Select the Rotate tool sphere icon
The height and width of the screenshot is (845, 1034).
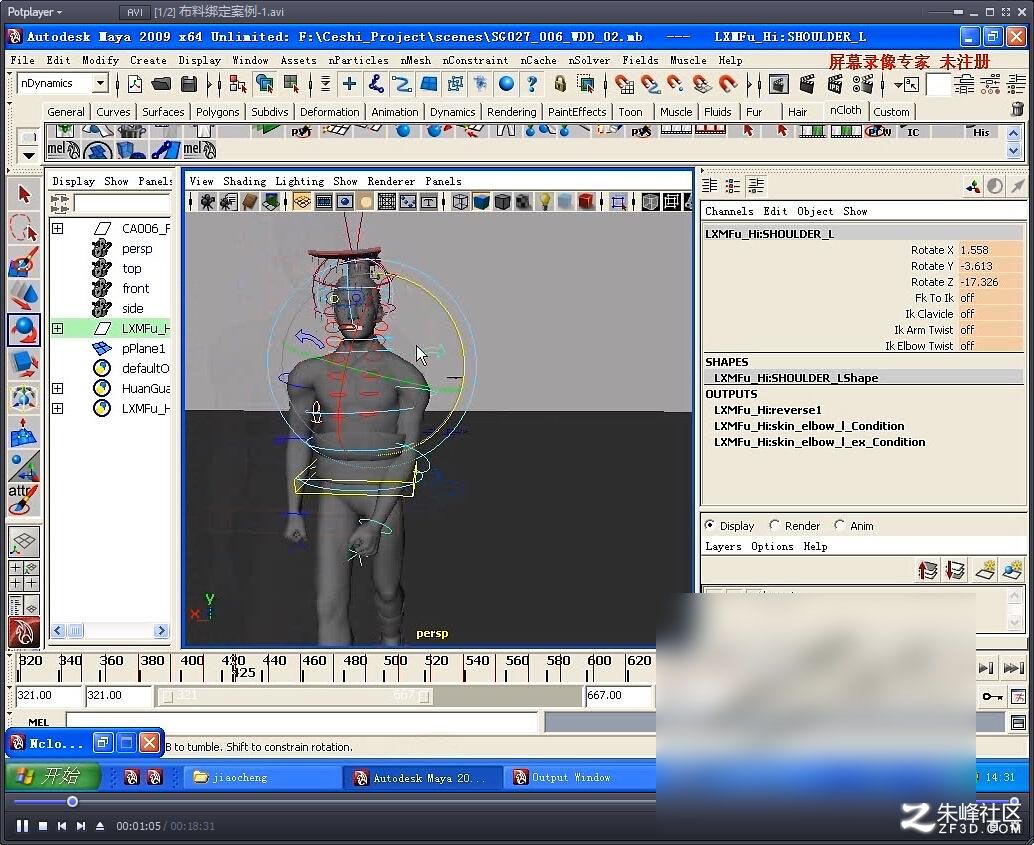pos(24,330)
